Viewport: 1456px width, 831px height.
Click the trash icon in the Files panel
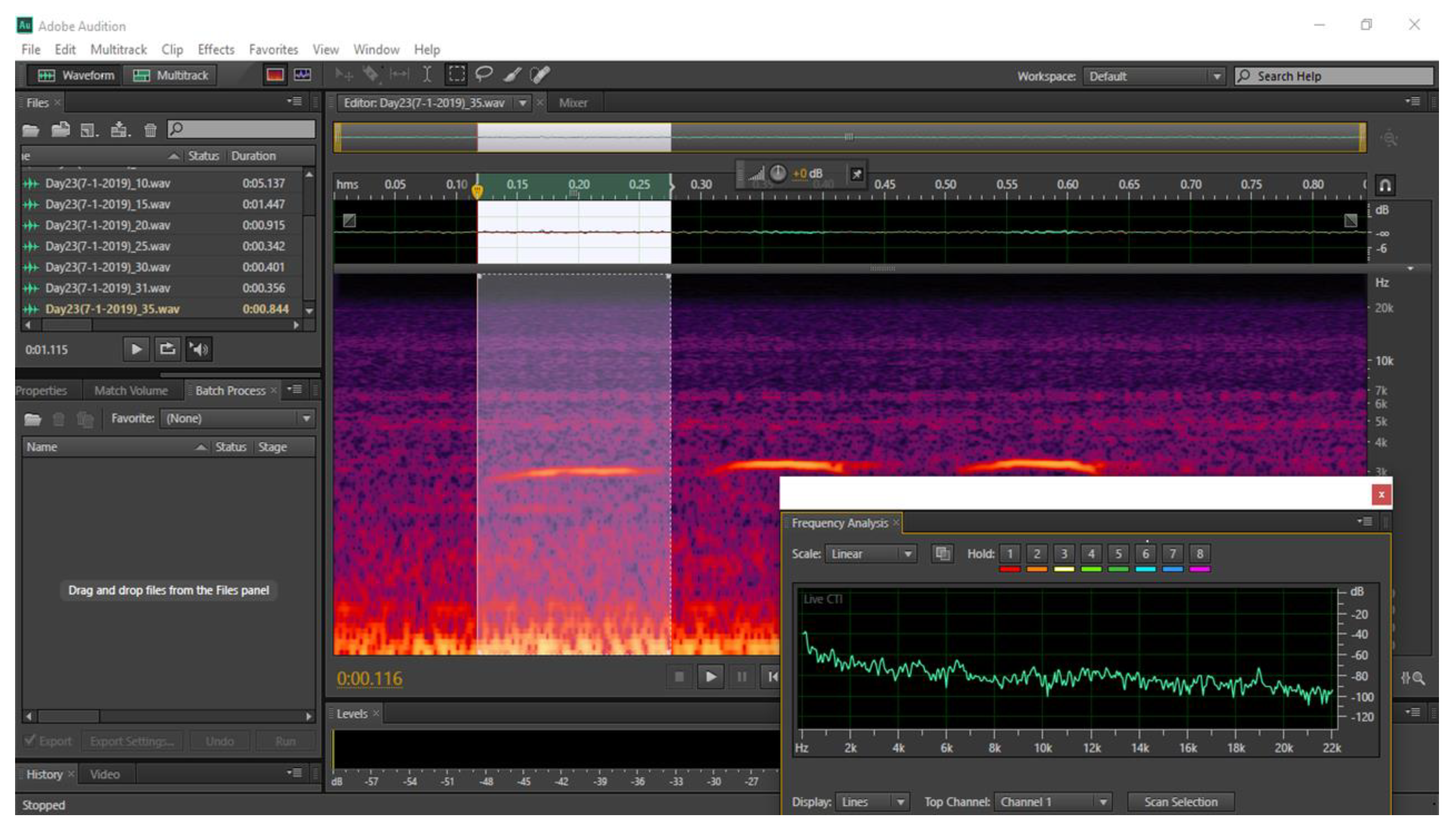point(150,131)
